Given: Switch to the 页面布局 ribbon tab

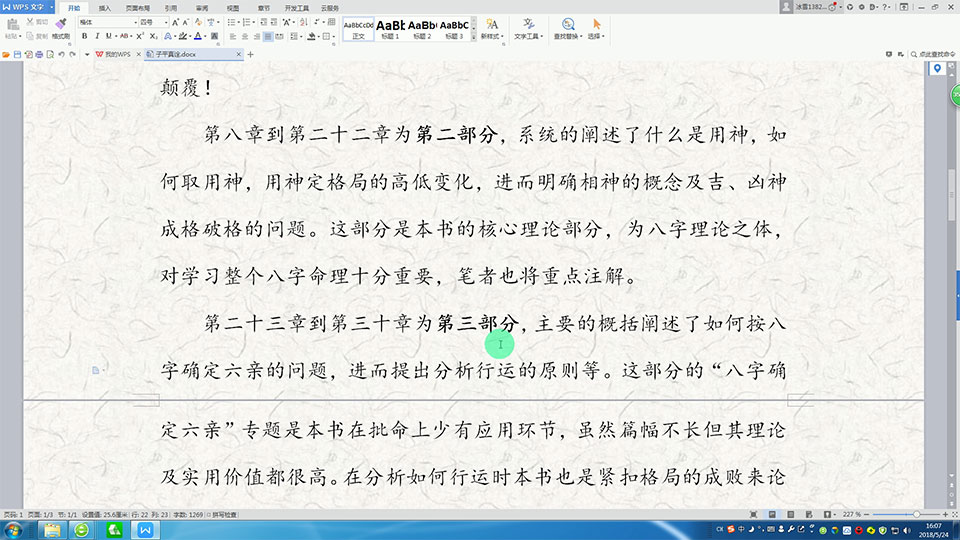Looking at the screenshot, I should 138,8.
